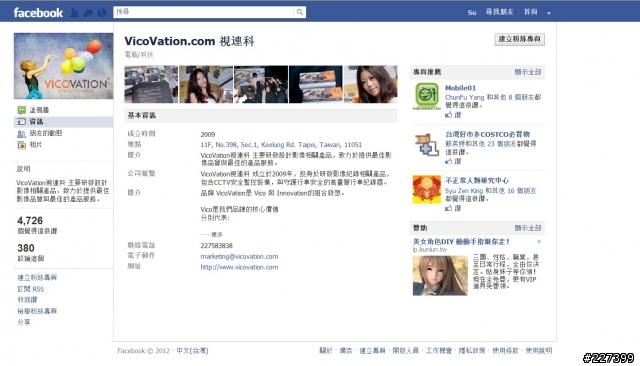Go to home link in header
The height and width of the screenshot is (366, 640).
tap(531, 12)
